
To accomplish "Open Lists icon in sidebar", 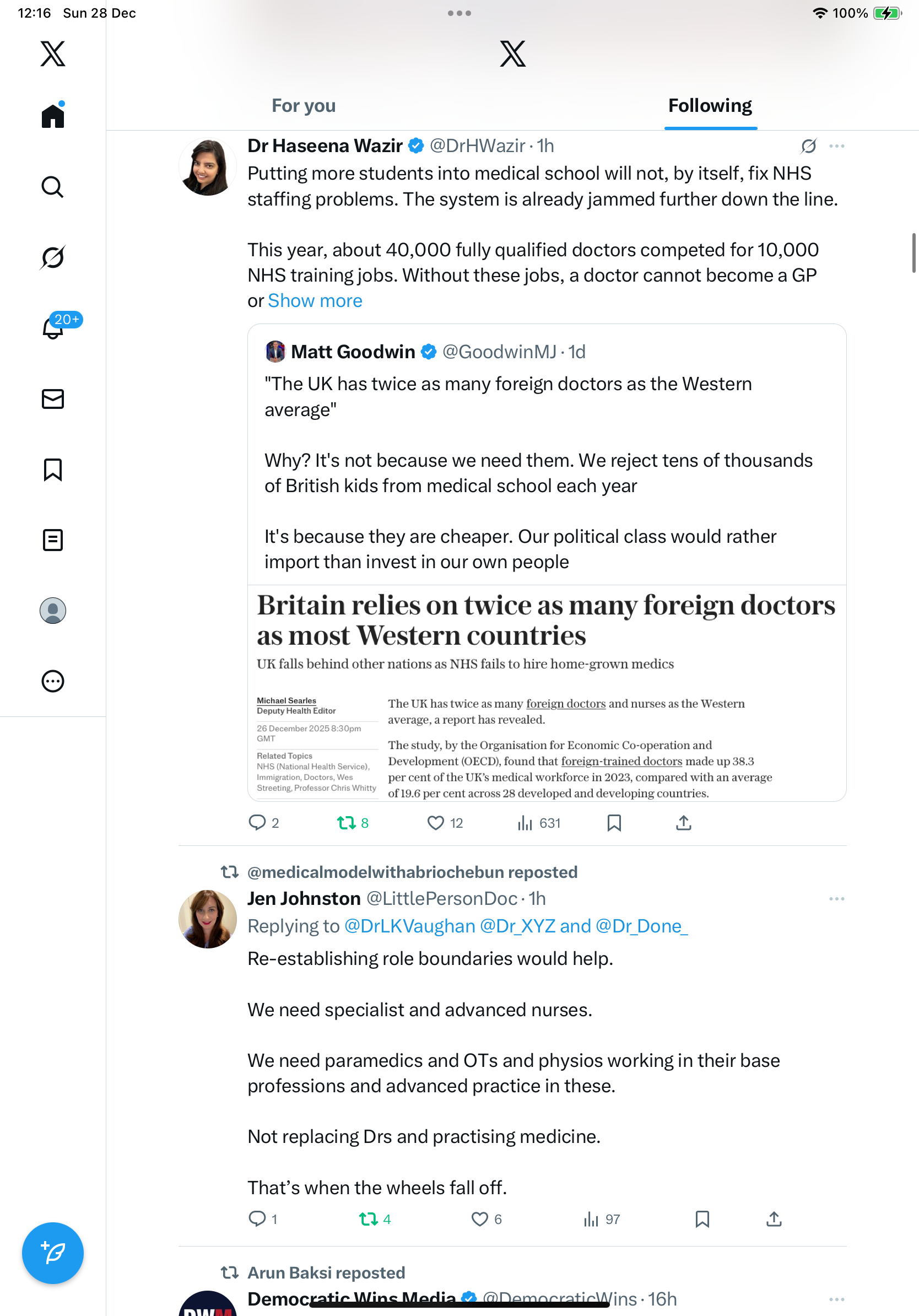I will 53,540.
